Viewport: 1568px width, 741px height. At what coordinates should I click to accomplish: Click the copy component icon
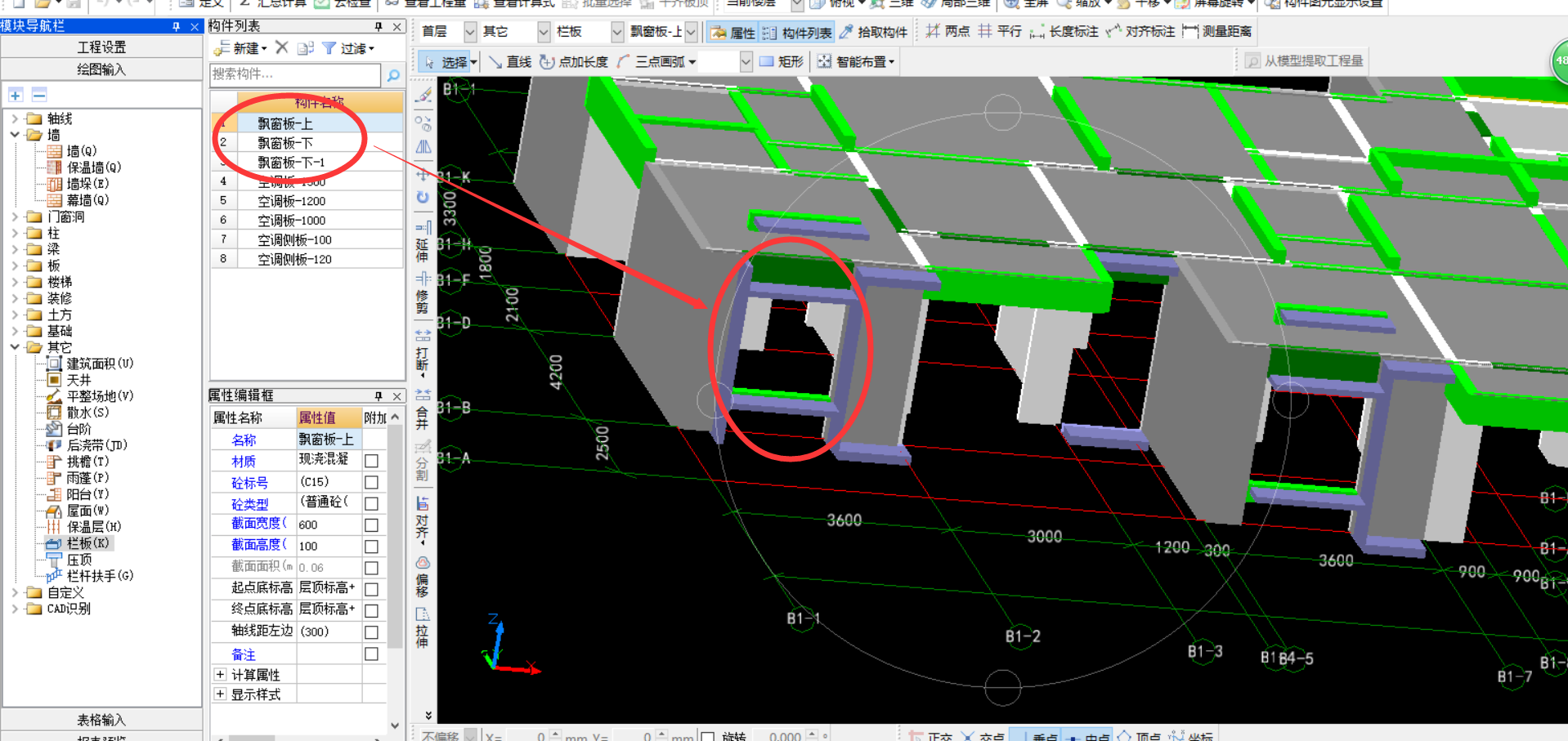(x=306, y=48)
